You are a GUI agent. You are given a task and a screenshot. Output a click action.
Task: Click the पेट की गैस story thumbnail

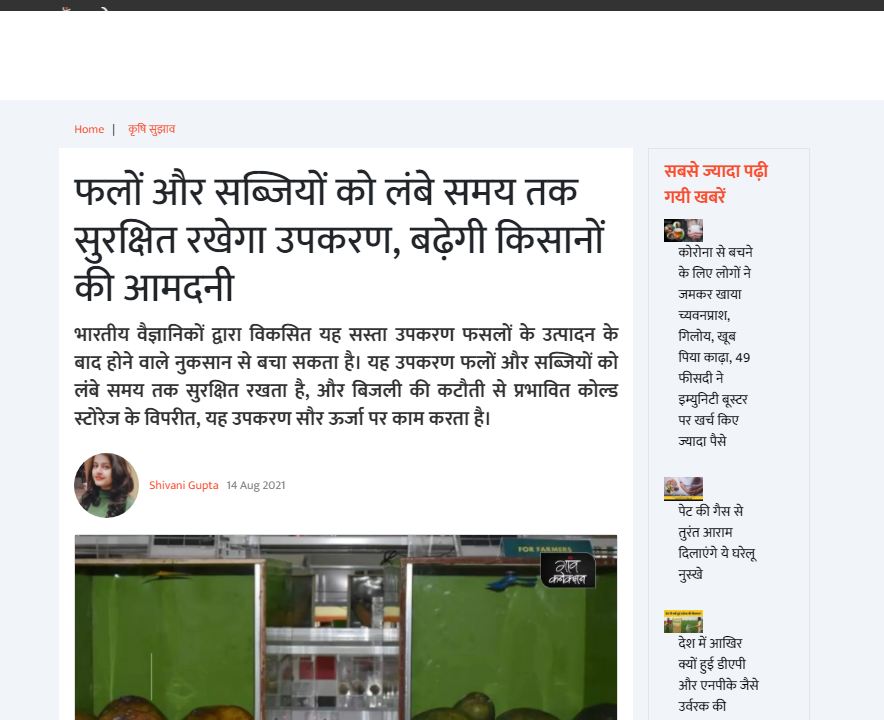(683, 488)
